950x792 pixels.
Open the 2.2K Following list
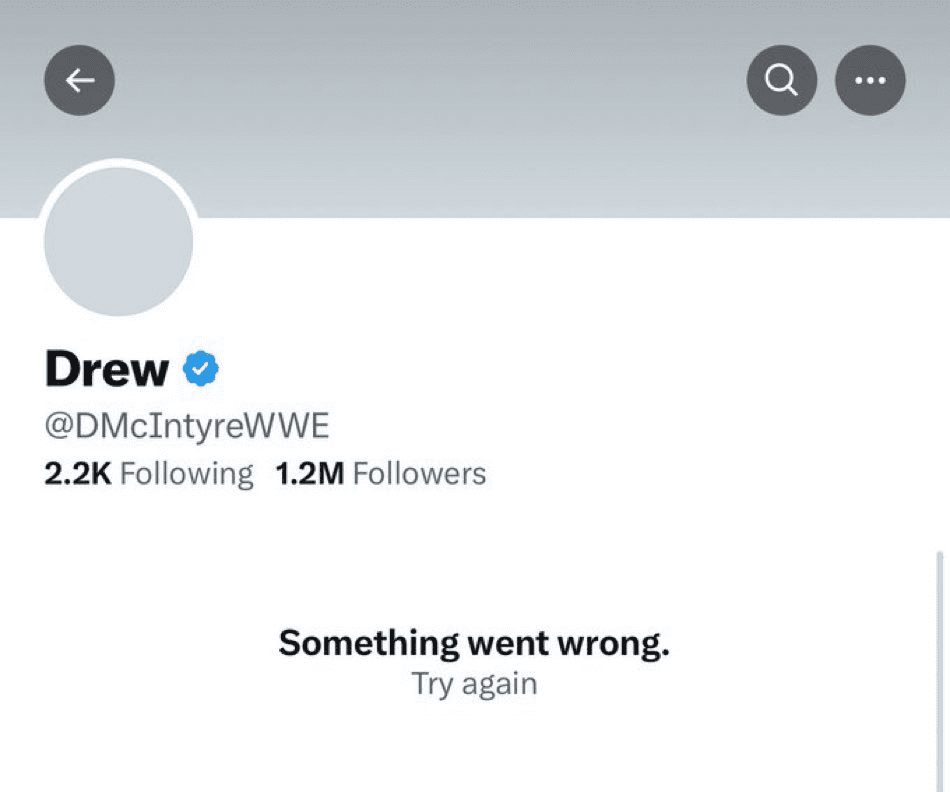[x=148, y=472]
